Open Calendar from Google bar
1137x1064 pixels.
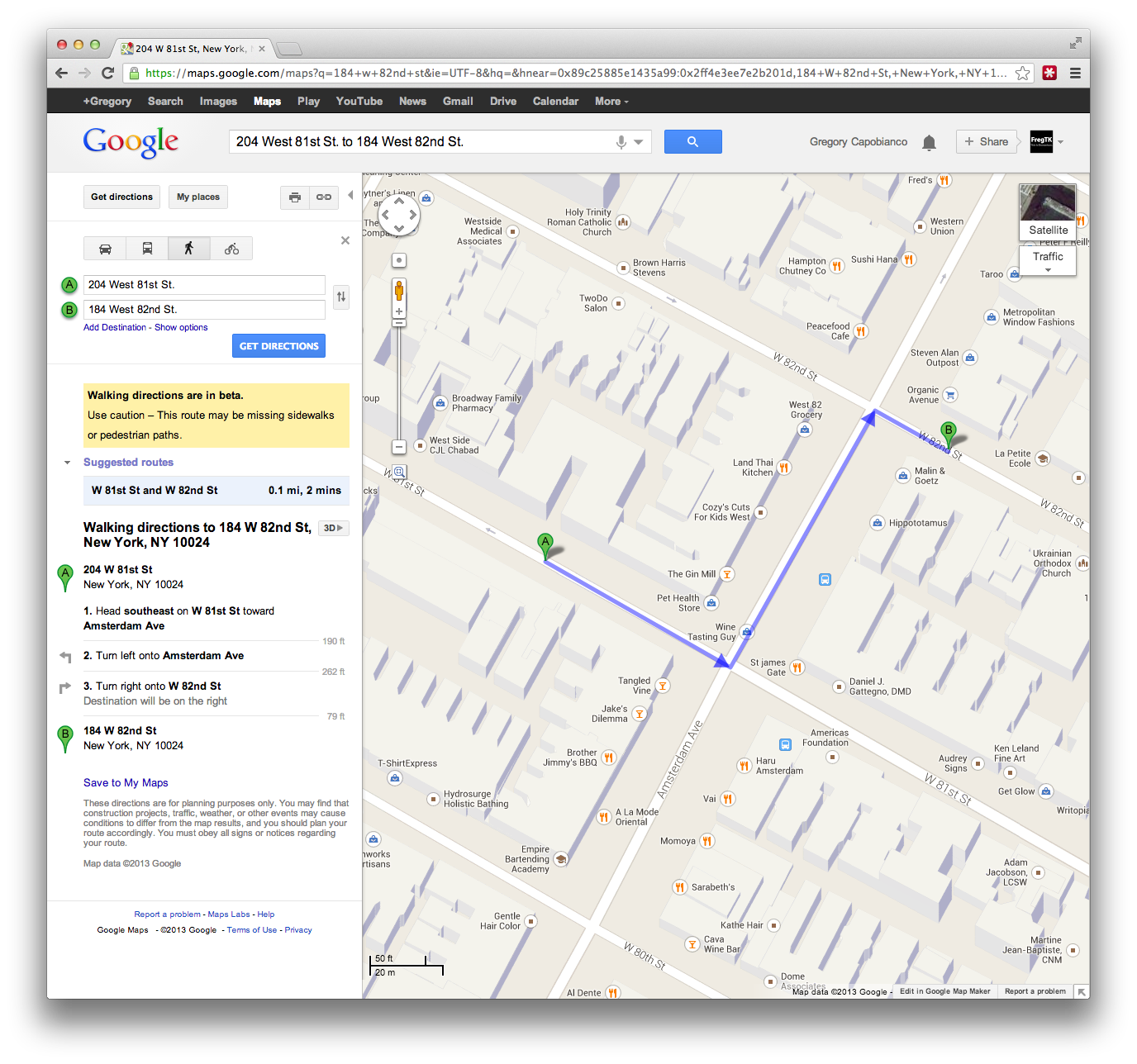(x=555, y=102)
